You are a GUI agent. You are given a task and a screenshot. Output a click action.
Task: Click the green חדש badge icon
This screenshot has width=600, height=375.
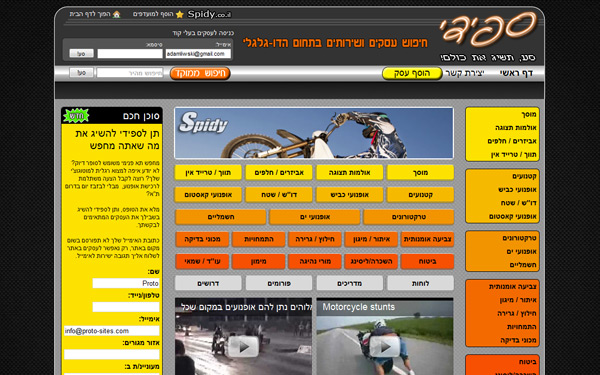[x=76, y=116]
